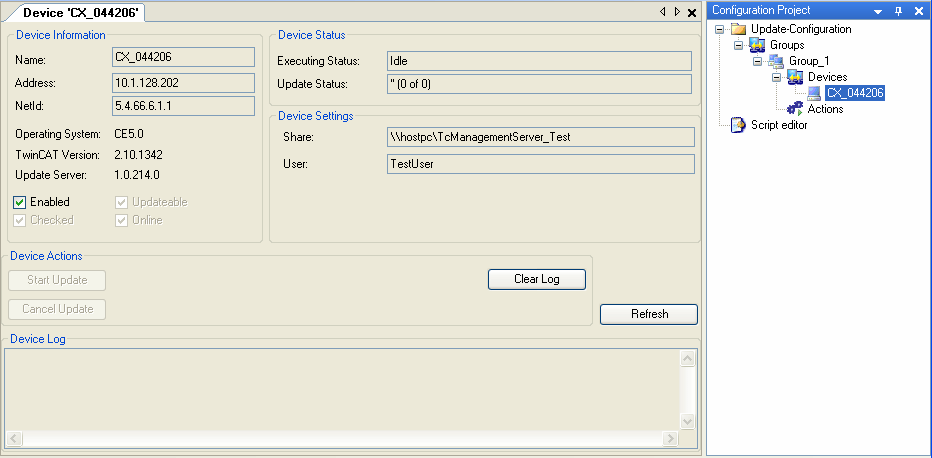Click Operating System value CE5.0
The height and width of the screenshot is (458, 932).
[x=128, y=134]
